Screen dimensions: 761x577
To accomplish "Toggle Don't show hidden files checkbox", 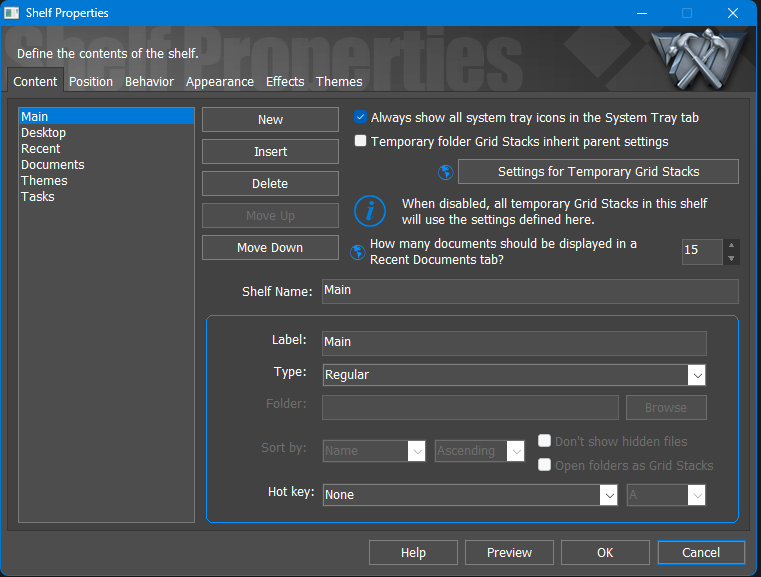I will click(545, 441).
